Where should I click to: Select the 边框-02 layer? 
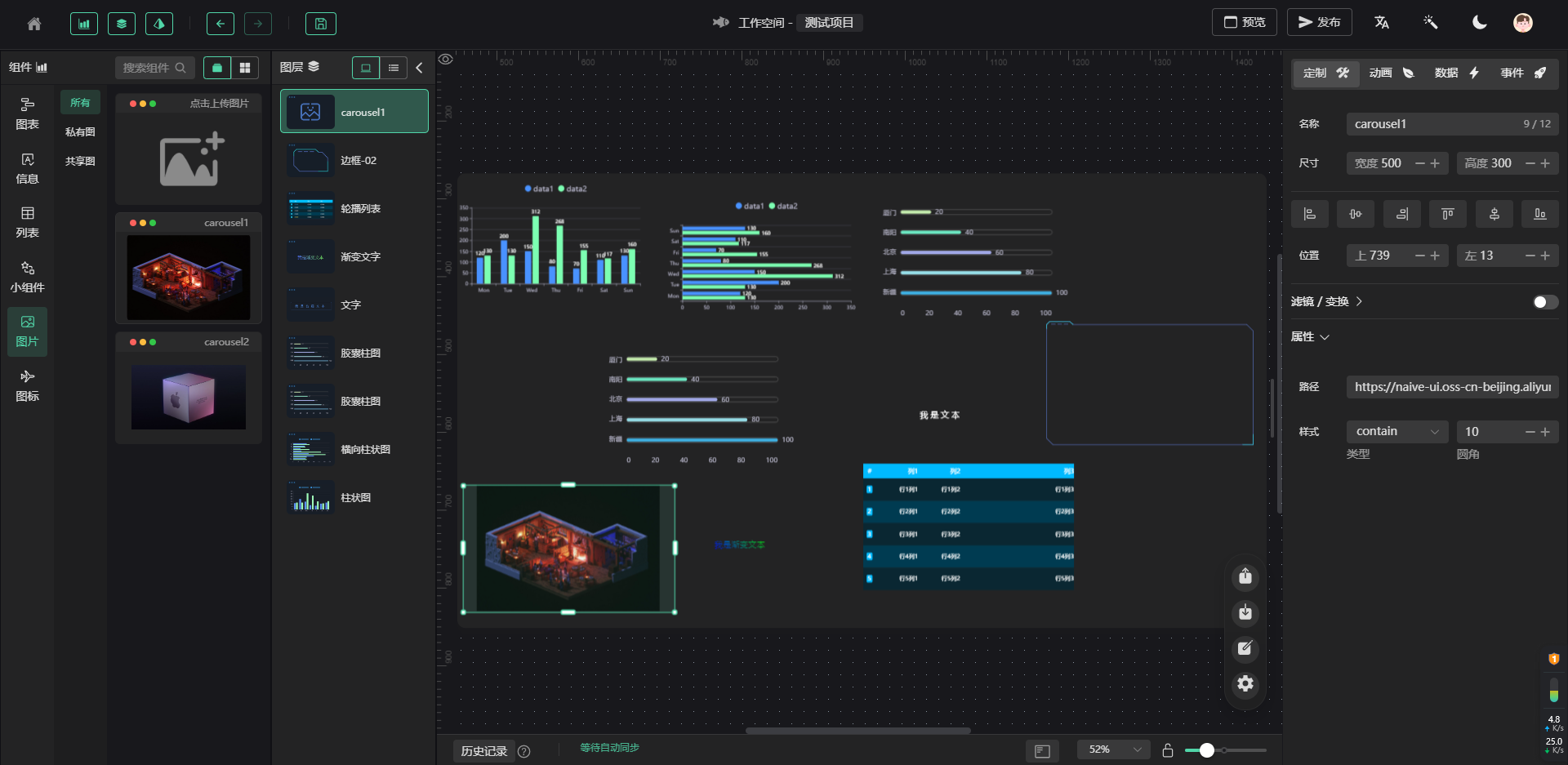point(354,160)
